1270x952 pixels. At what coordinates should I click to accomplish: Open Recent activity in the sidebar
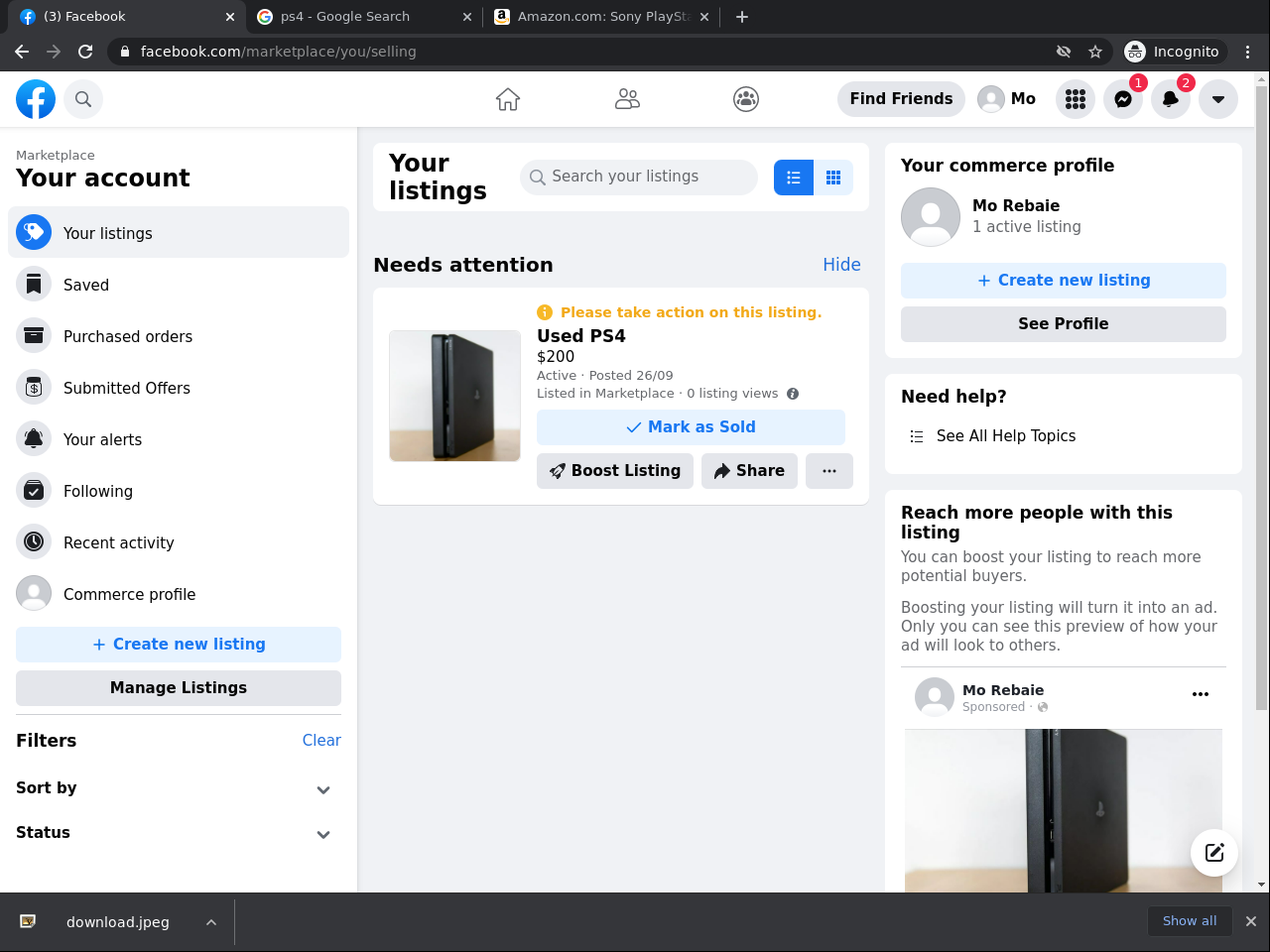pos(179,541)
